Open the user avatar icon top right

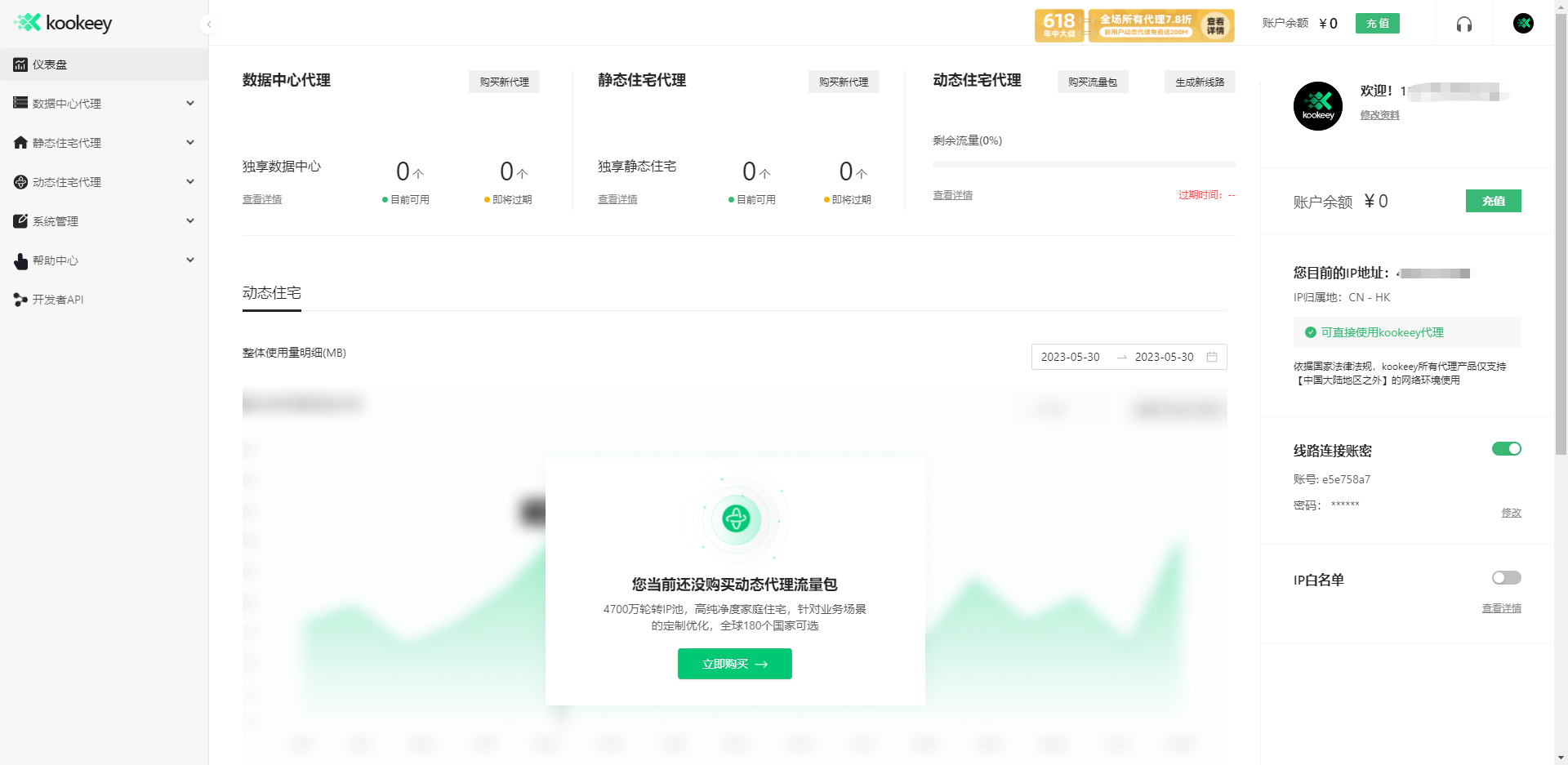1523,23
